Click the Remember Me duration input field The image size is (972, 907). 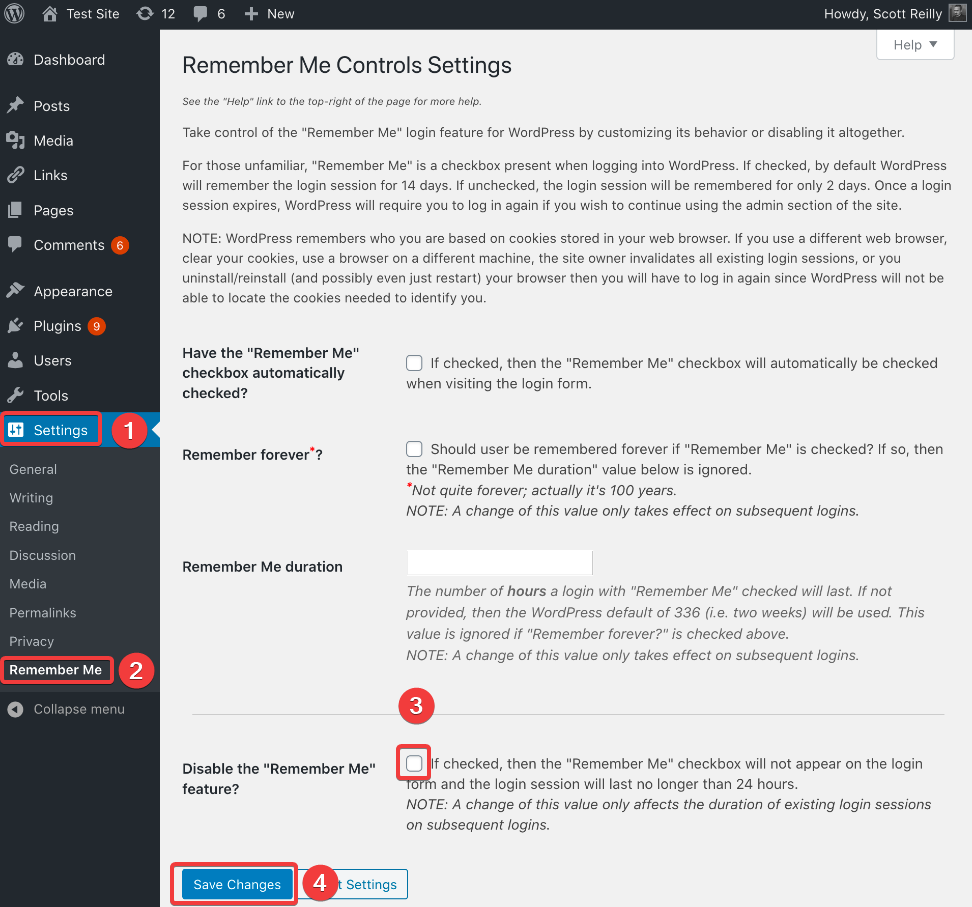(499, 562)
